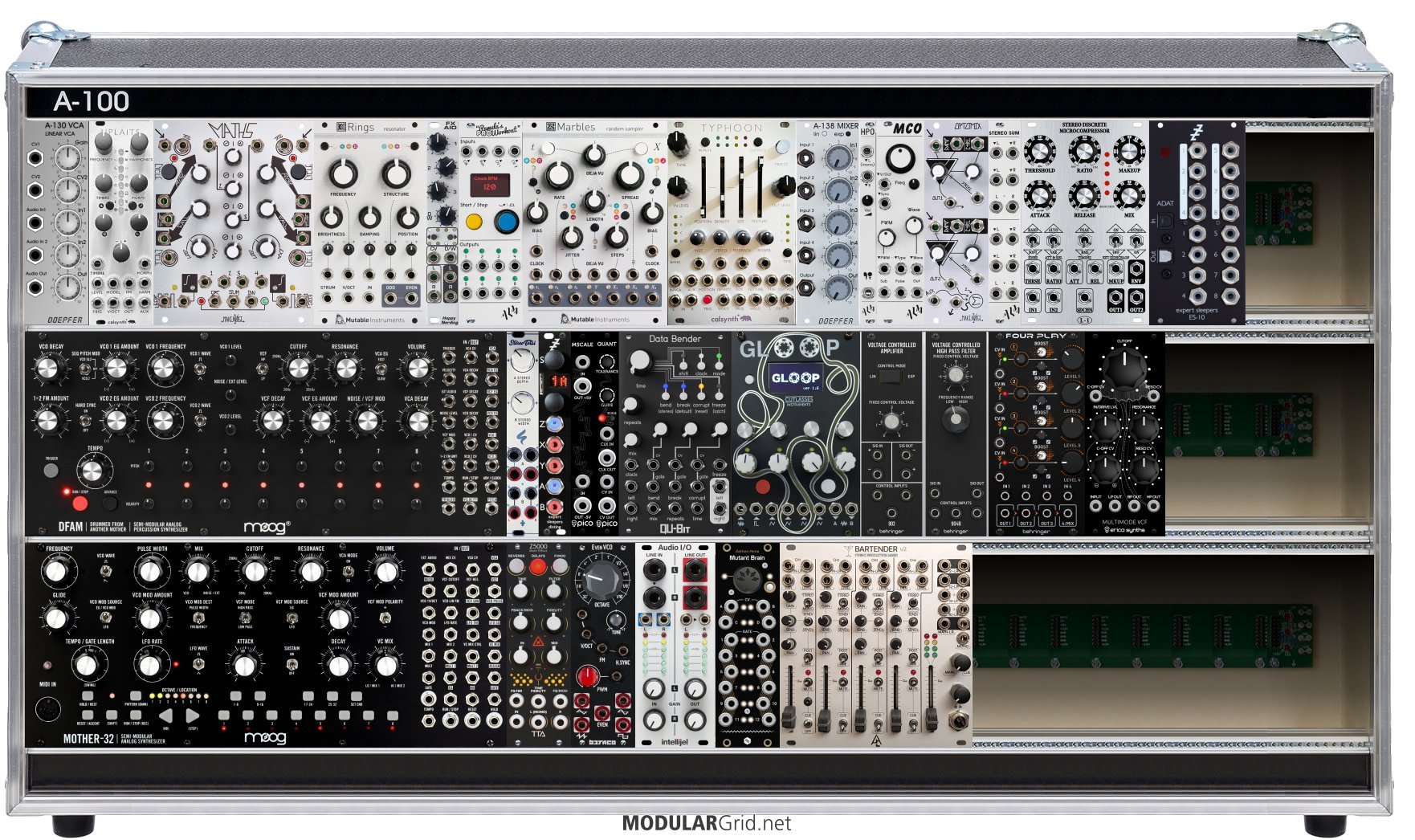Image resolution: width=1415 pixels, height=840 pixels.
Task: Click the MCO large Freq knob
Action: coord(900,158)
